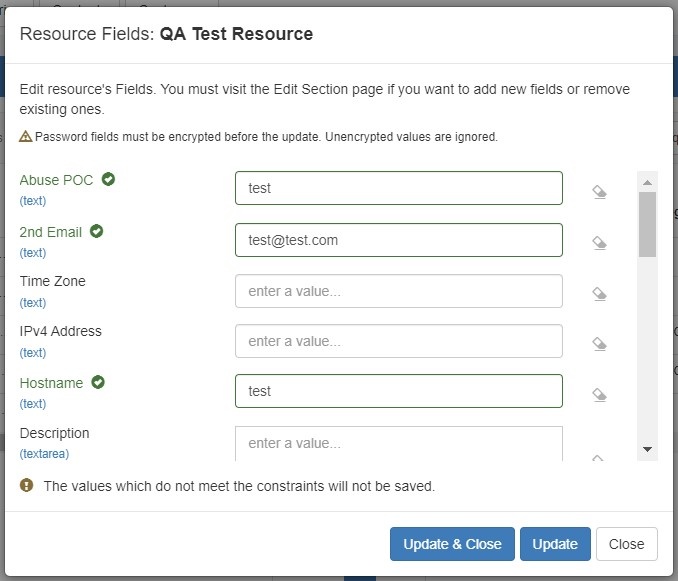Image resolution: width=678 pixels, height=581 pixels.
Task: Clear Hostname value using eraser icon
Action: pyautogui.click(x=599, y=395)
